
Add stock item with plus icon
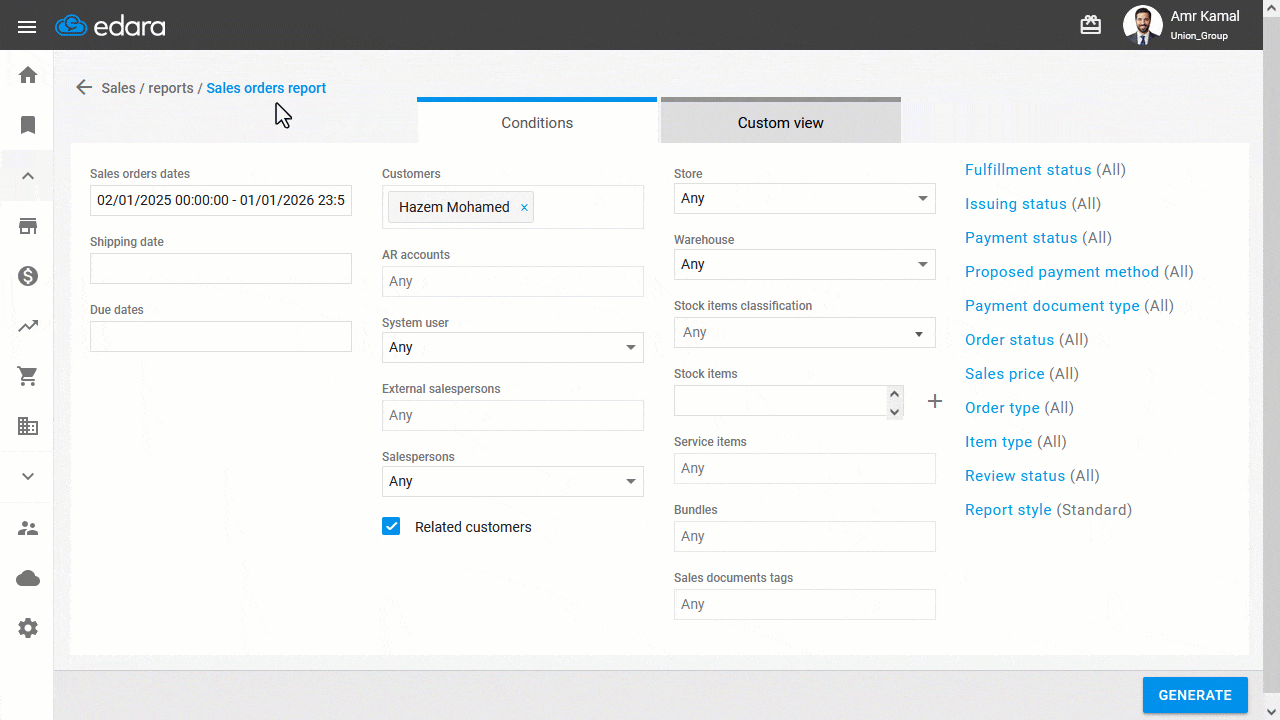935,401
